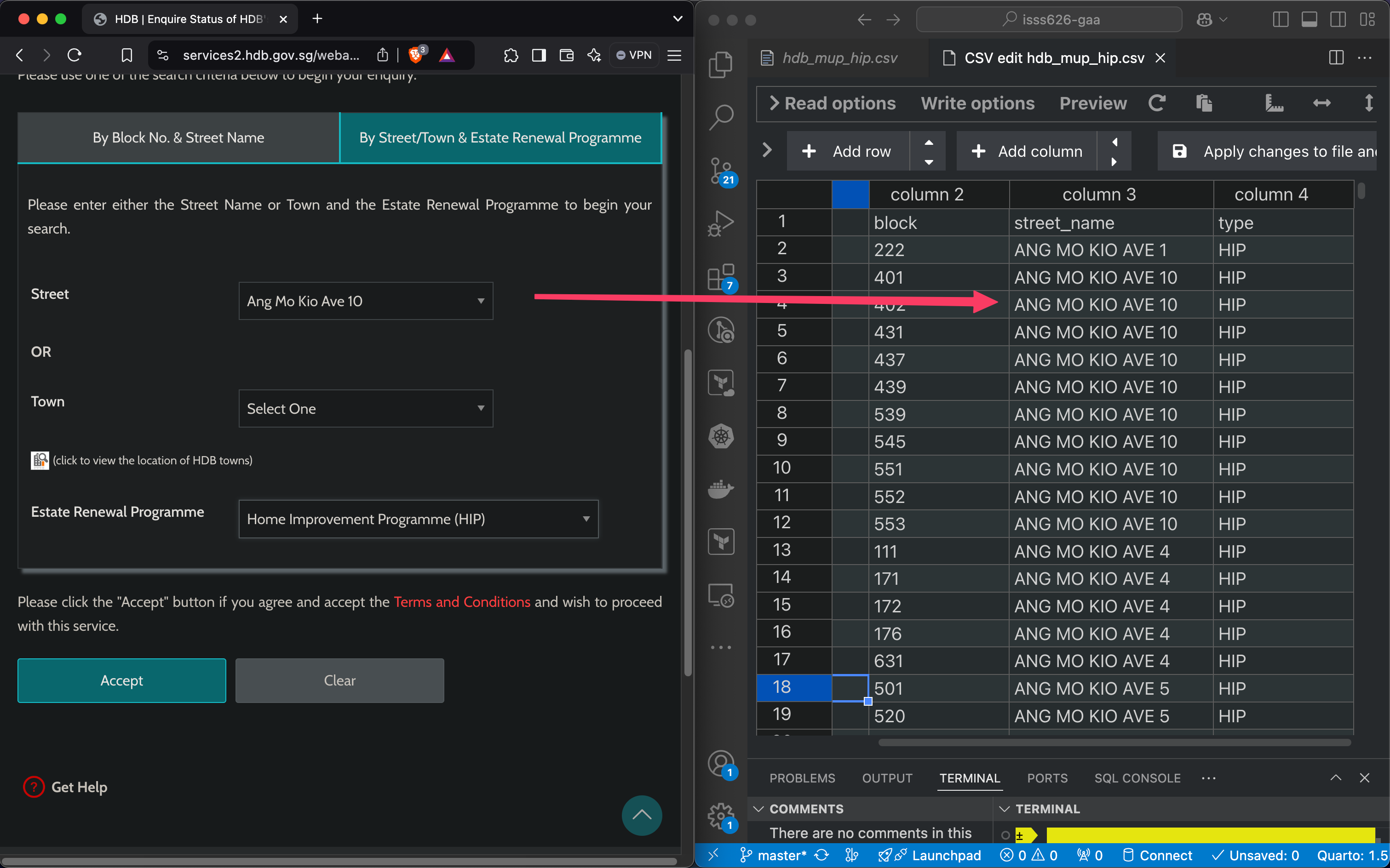Toggle VS Code bottom panel layout icon
The image size is (1390, 868).
pos(1309,19)
